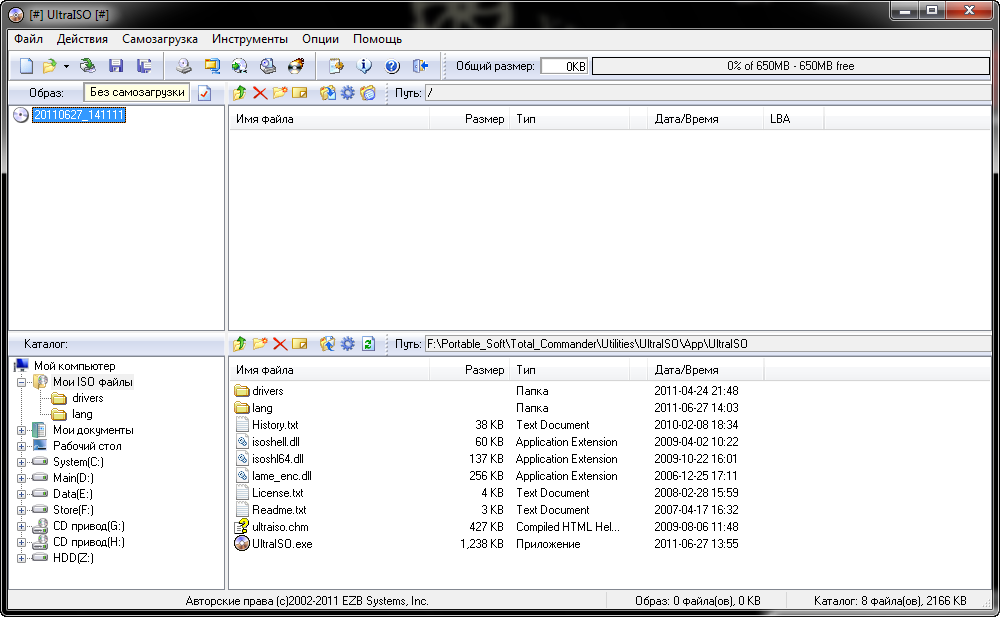Click the refresh icon in catalog toolbar

tap(368, 344)
